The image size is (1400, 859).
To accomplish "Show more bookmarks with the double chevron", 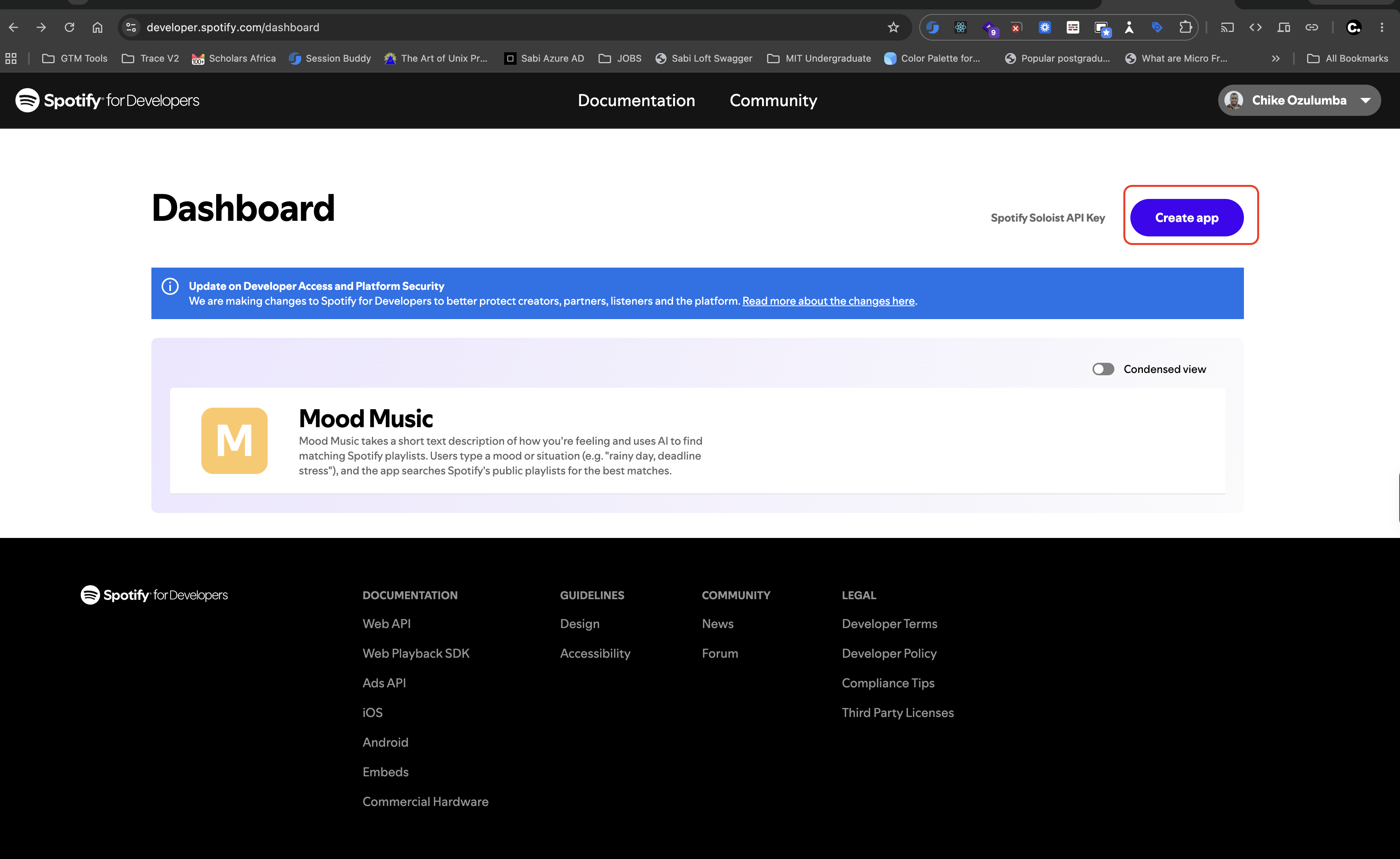I will click(x=1276, y=59).
